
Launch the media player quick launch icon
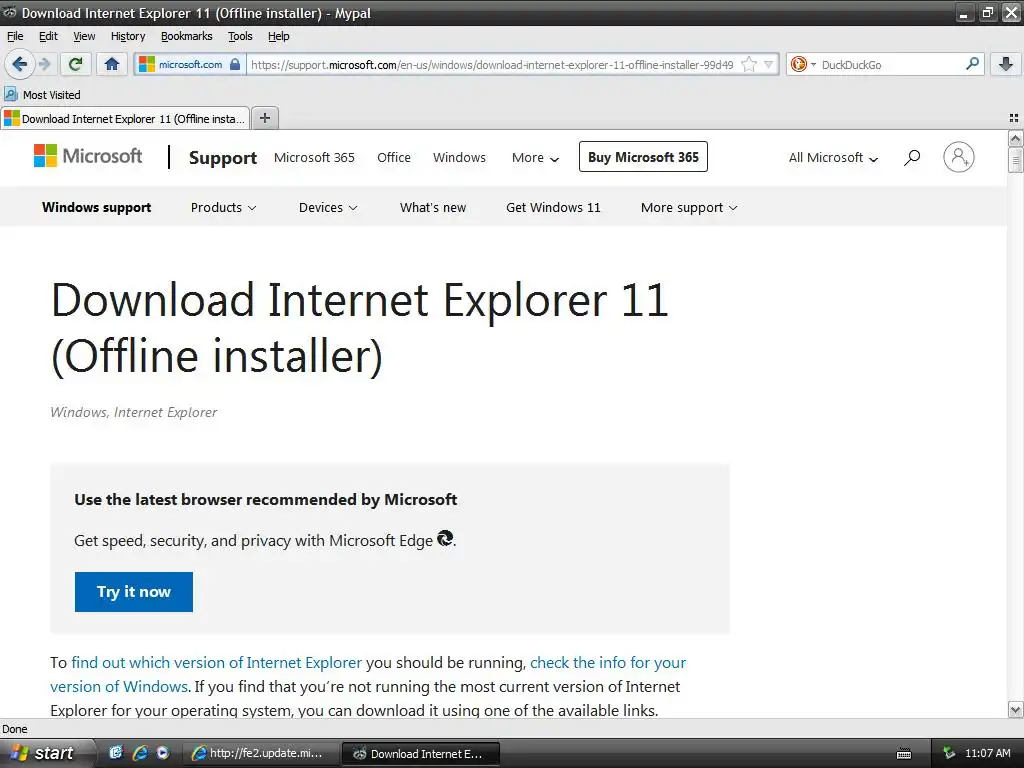click(x=162, y=753)
